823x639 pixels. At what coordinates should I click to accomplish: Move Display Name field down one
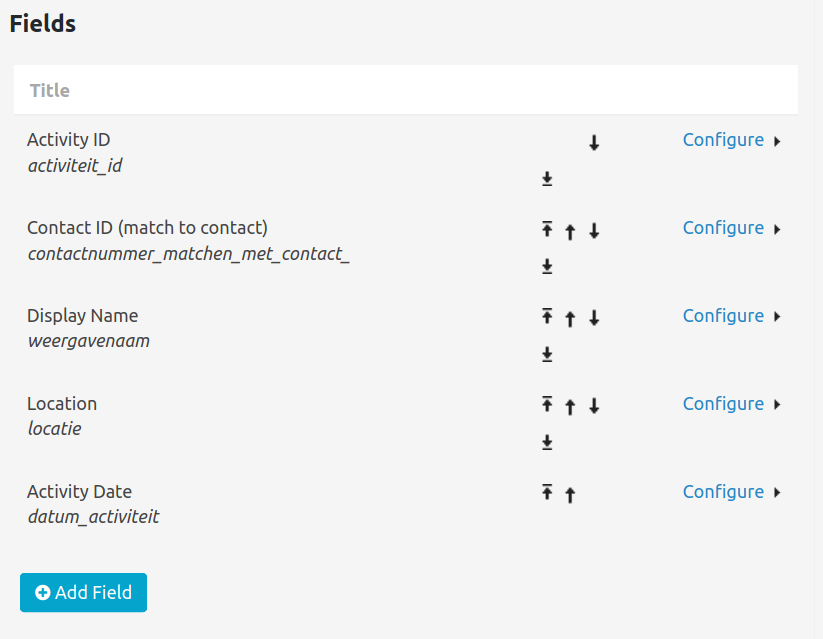(594, 318)
